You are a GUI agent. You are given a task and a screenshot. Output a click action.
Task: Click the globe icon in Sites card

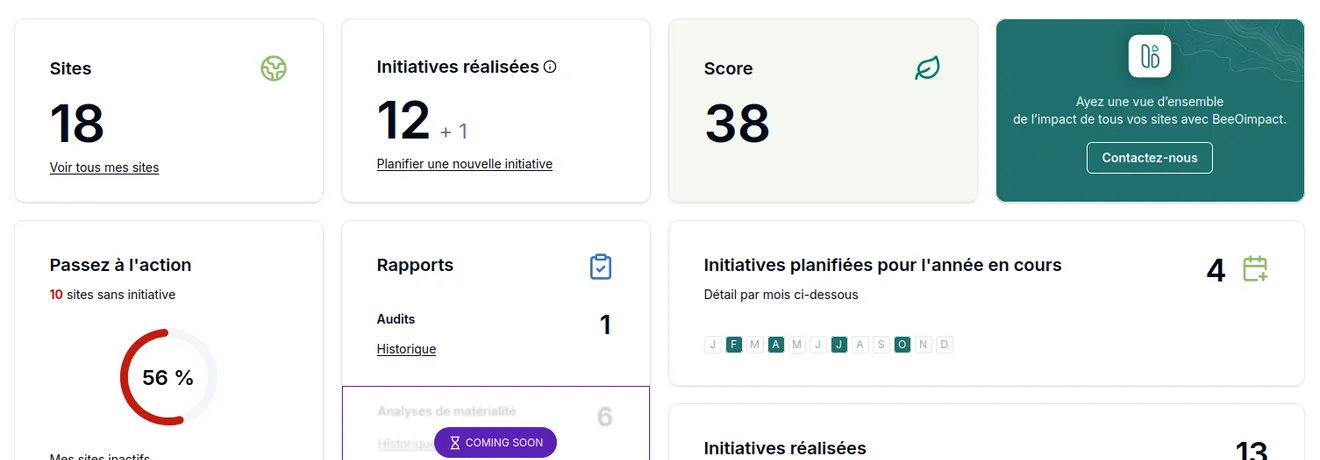[x=273, y=69]
